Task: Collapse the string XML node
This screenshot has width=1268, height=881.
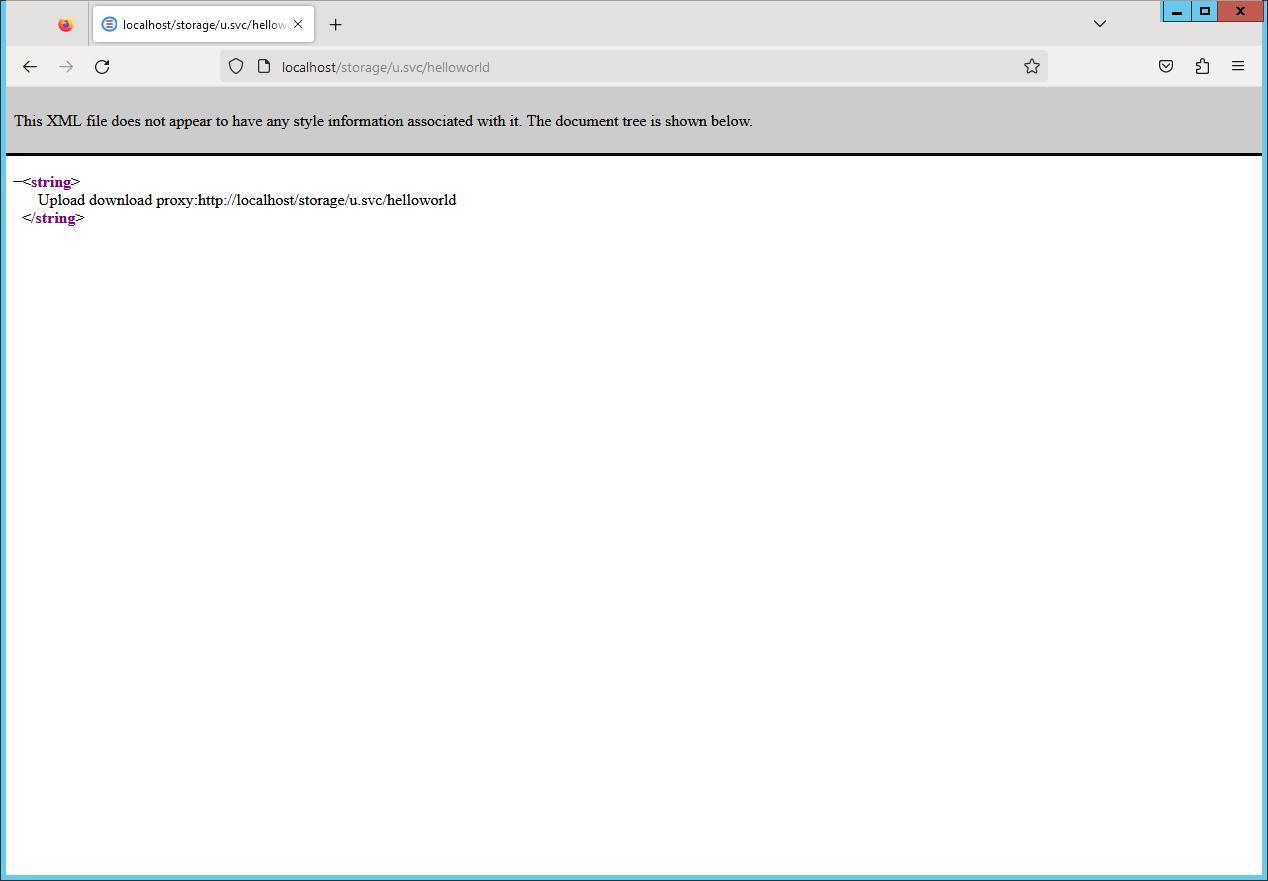Action: tap(17, 182)
